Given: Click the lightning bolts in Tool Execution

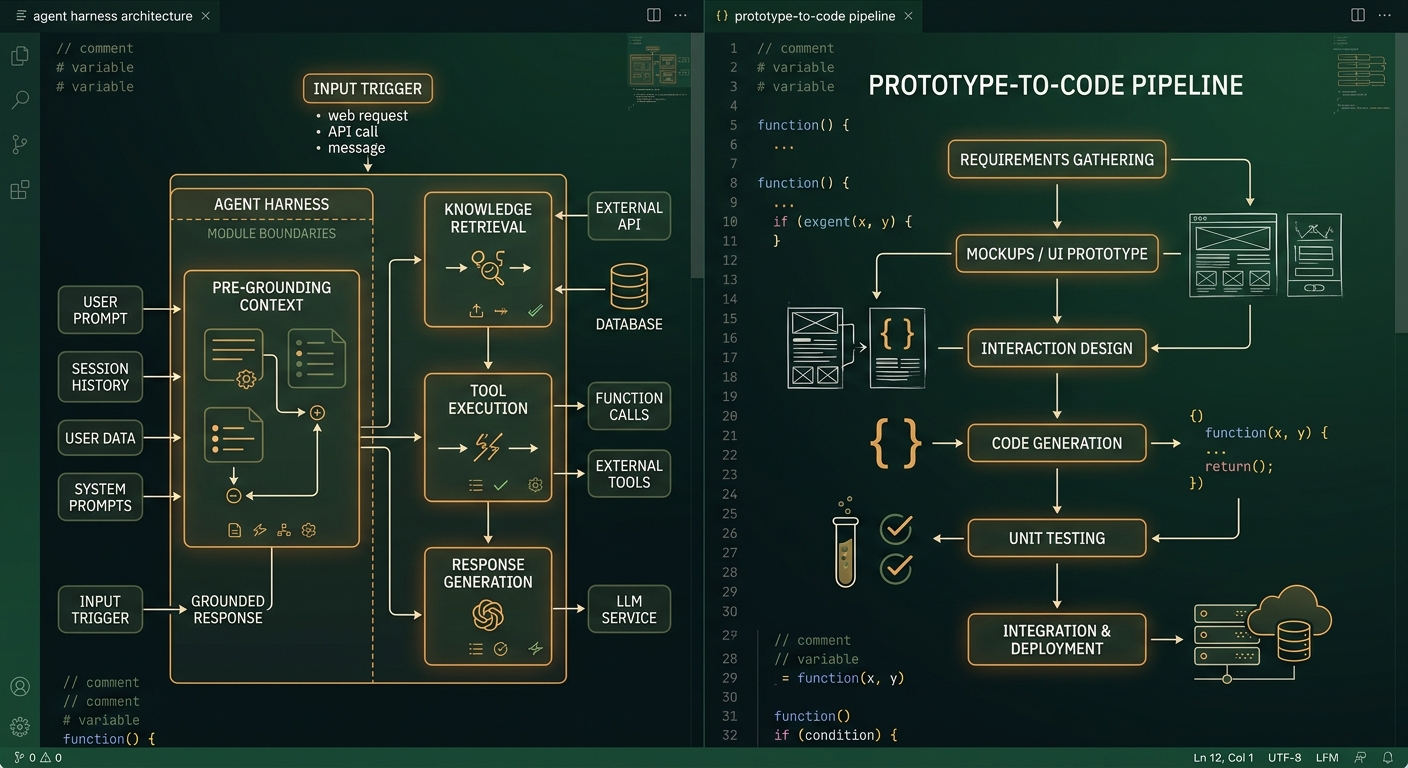Looking at the screenshot, I should tap(487, 448).
